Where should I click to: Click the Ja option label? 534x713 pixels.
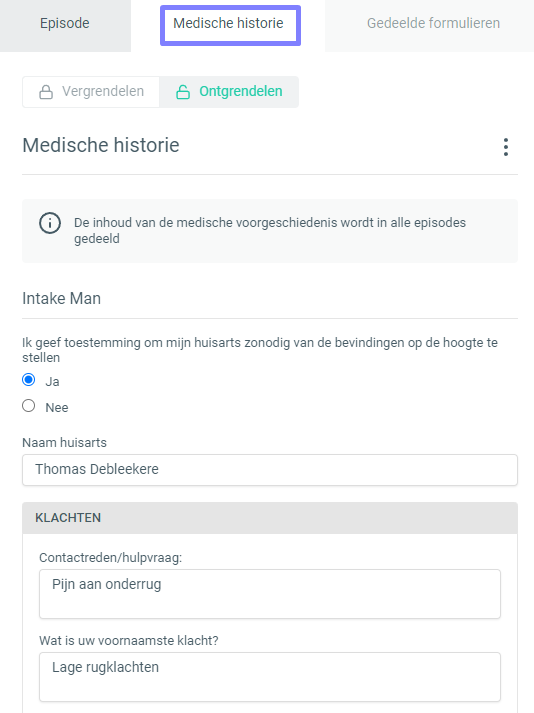click(52, 382)
